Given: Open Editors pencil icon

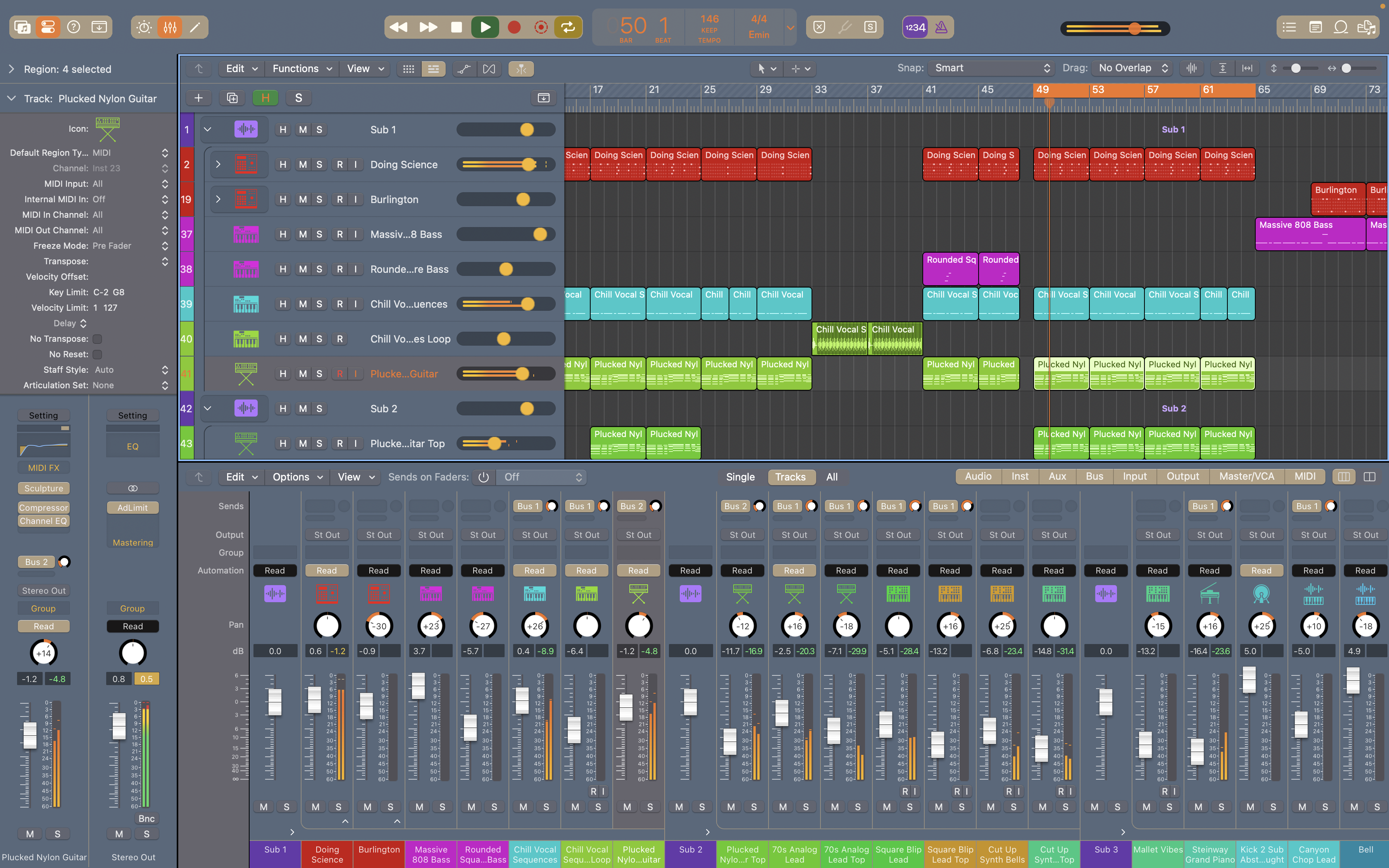Looking at the screenshot, I should [x=195, y=27].
